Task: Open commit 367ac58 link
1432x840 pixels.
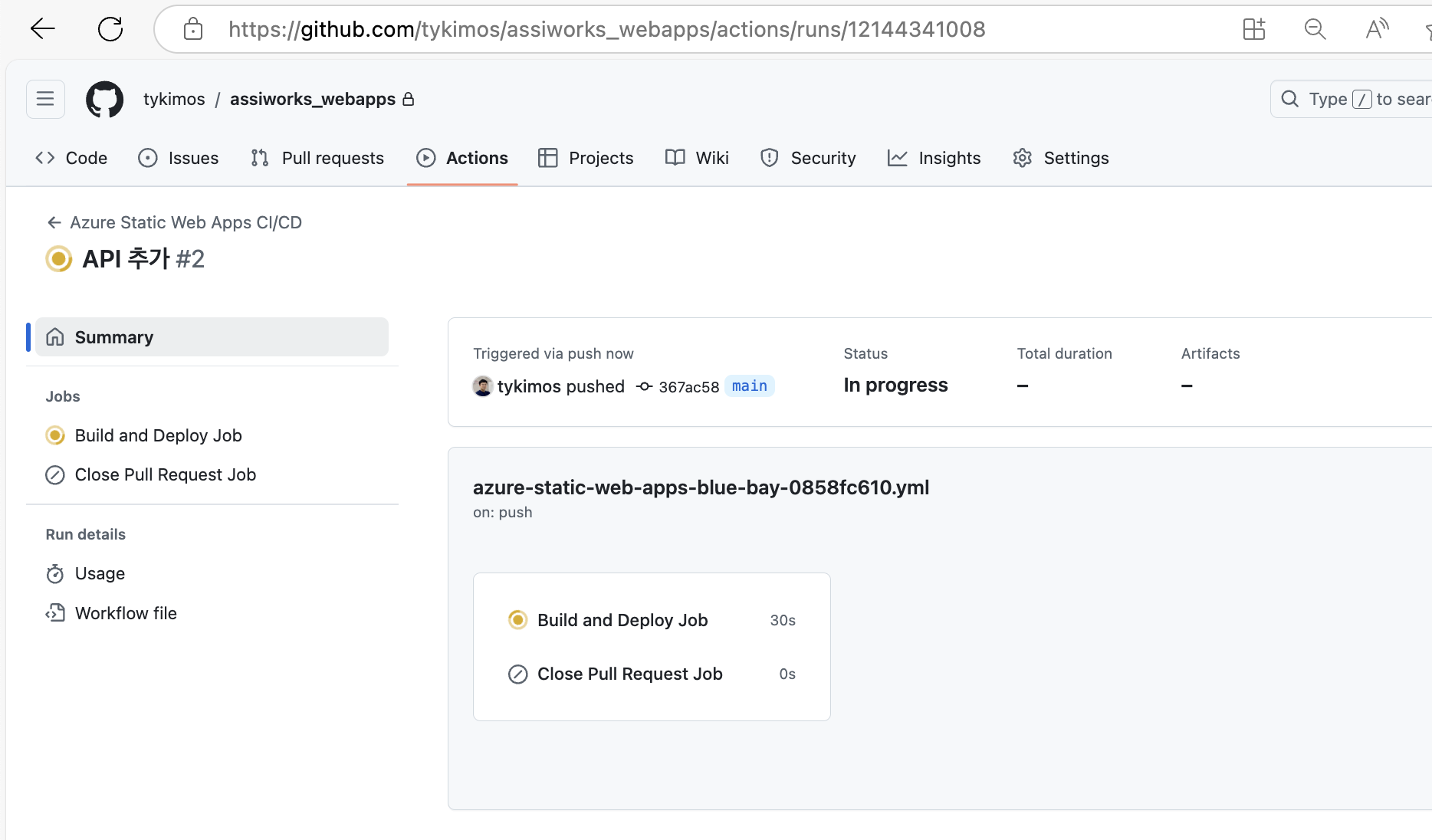Action: 688,387
